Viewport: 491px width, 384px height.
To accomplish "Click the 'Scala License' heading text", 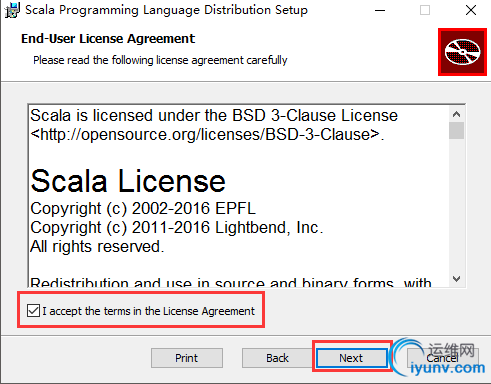I will 128,181.
